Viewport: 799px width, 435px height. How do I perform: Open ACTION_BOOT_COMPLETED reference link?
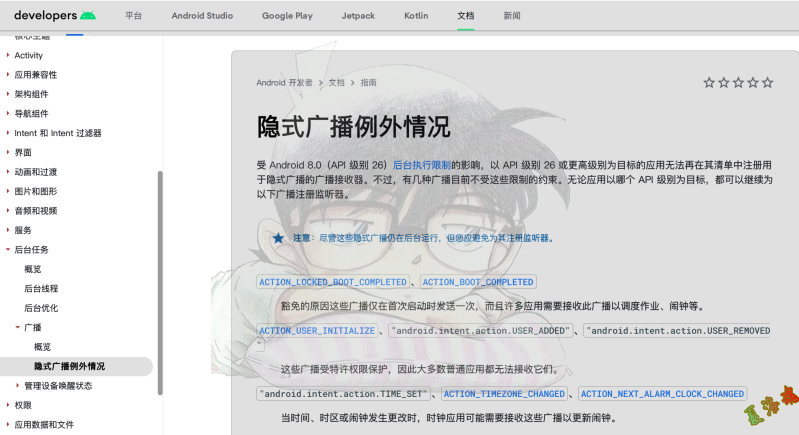pos(478,282)
